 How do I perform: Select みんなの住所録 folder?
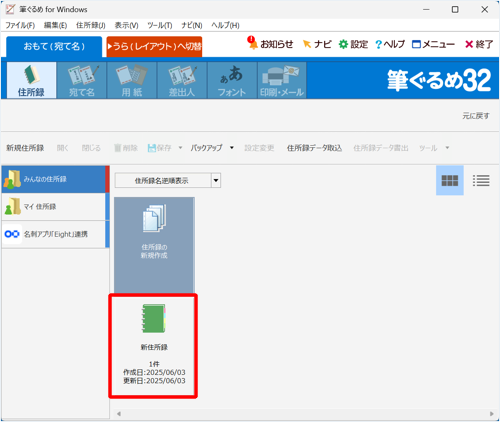[x=54, y=179]
